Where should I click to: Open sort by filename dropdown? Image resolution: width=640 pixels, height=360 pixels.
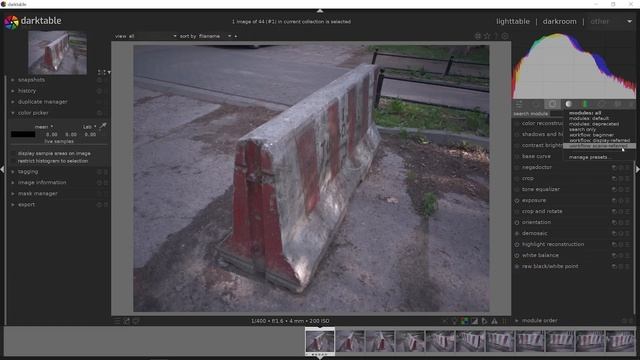[215, 36]
